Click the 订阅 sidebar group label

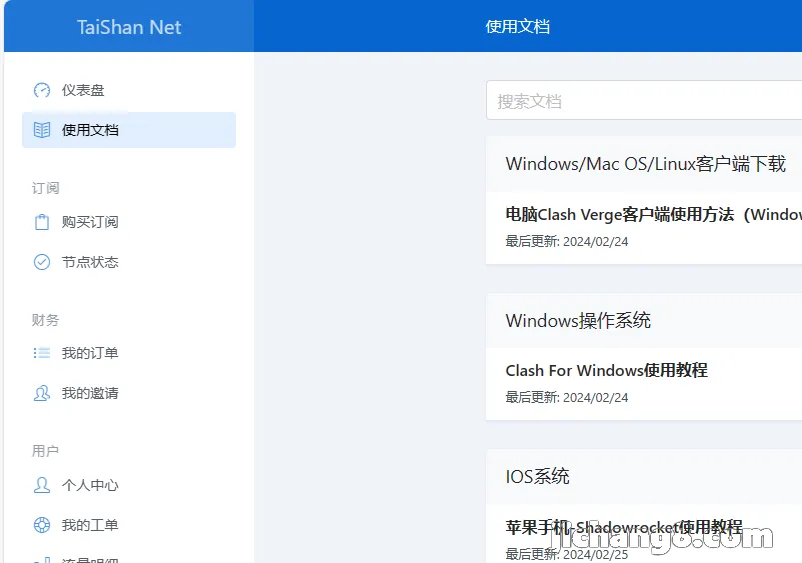[x=46, y=188]
